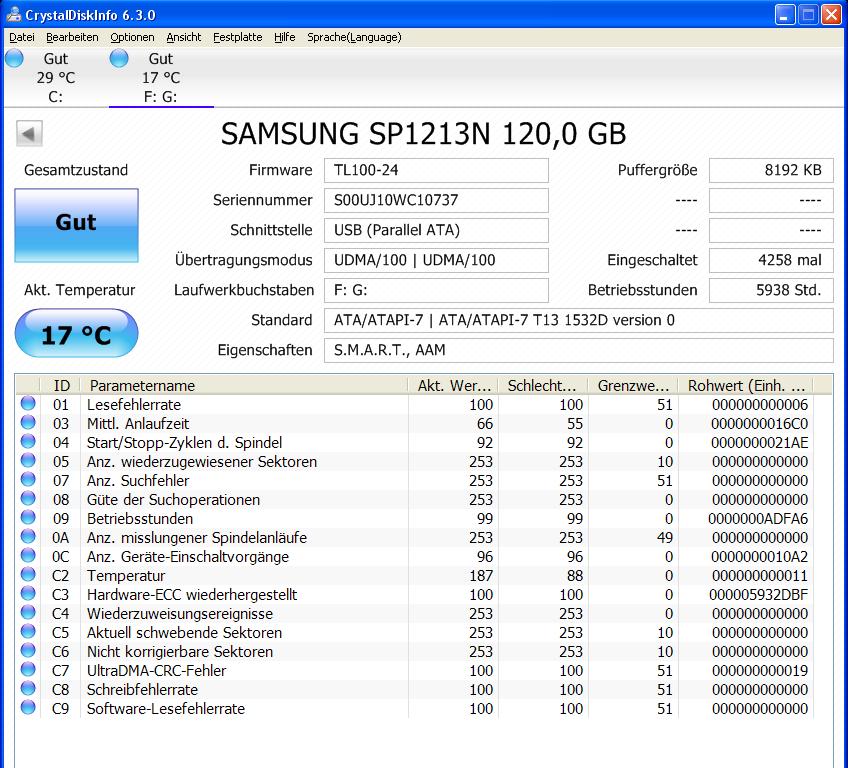The width and height of the screenshot is (848, 768).
Task: Open the Optionen menu
Action: [x=132, y=37]
